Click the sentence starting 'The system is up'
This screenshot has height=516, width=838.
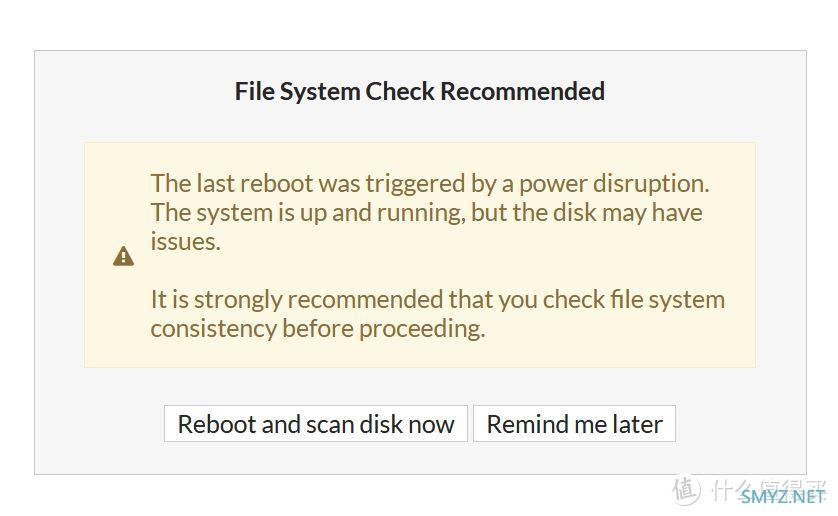[426, 213]
